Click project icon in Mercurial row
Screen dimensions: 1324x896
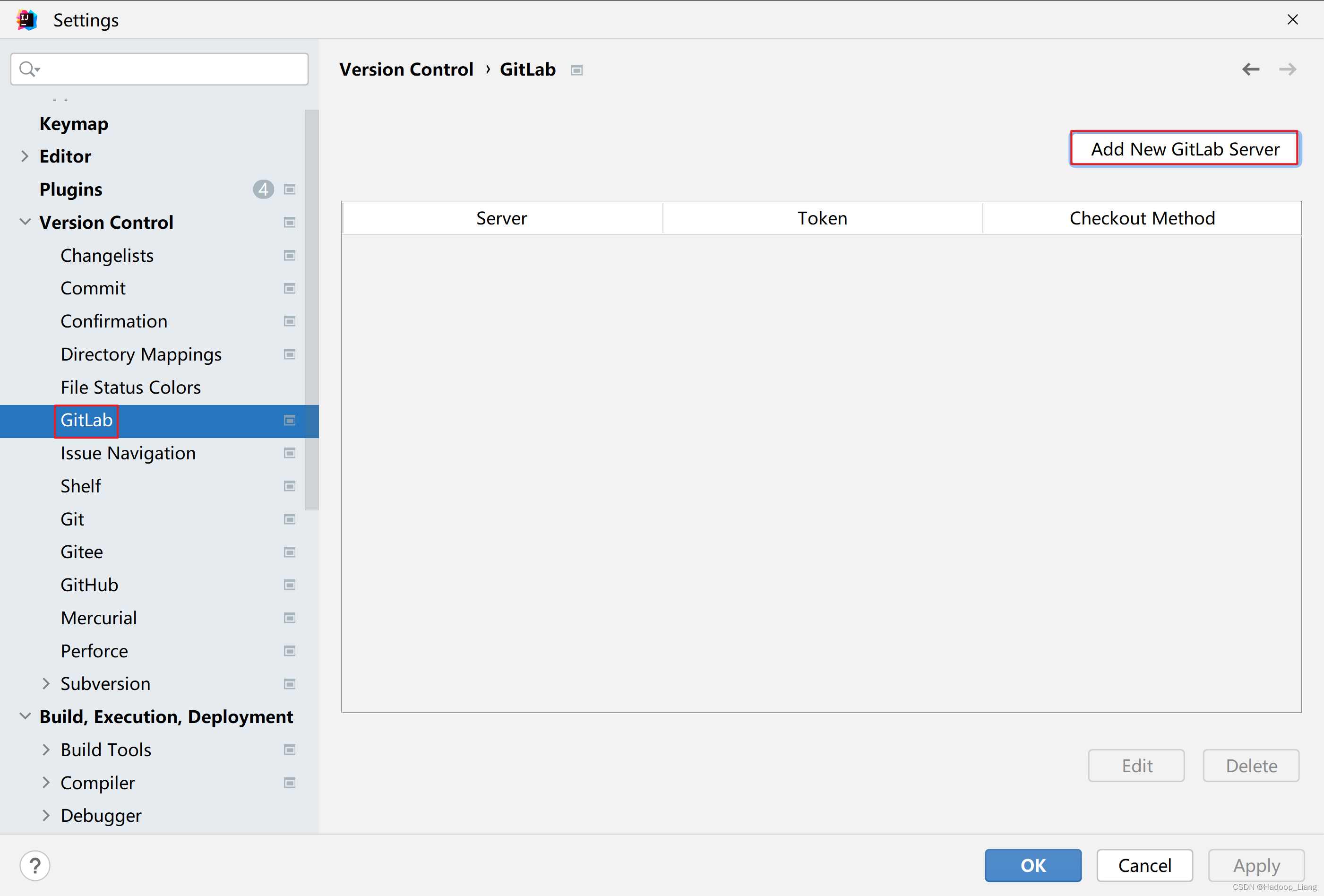click(x=289, y=618)
